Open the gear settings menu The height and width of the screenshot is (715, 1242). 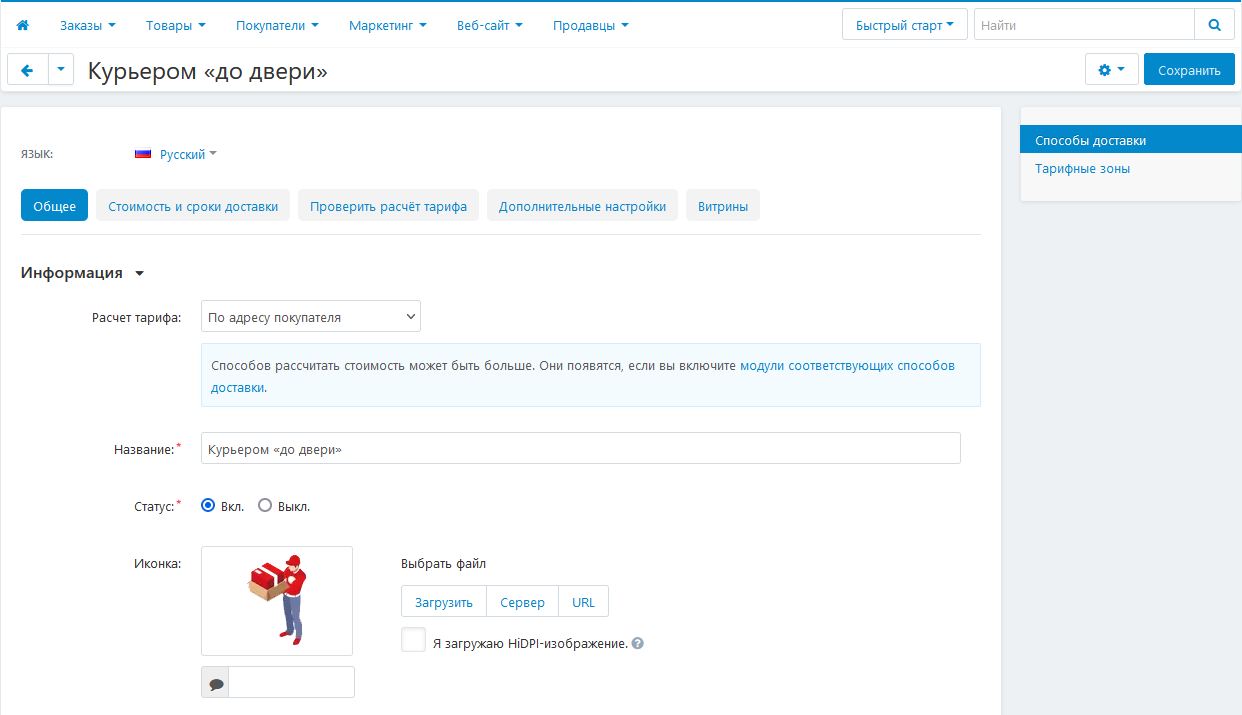pyautogui.click(x=1111, y=70)
